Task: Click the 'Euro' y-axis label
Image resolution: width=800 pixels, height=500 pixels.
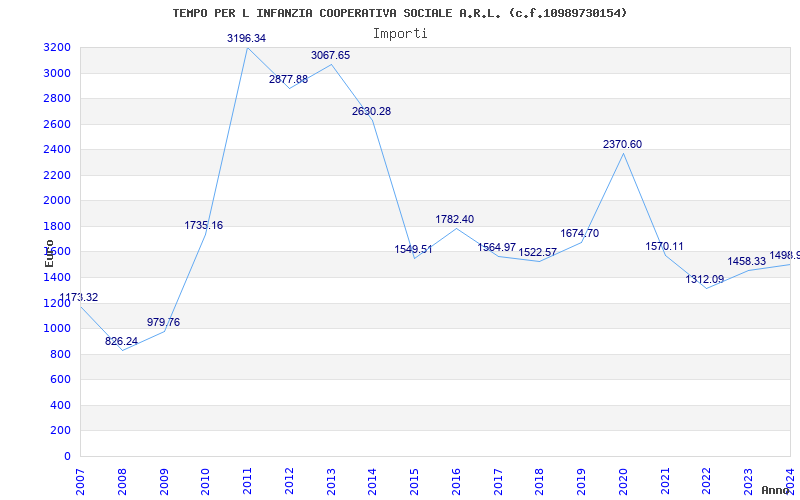Action: tap(49, 253)
